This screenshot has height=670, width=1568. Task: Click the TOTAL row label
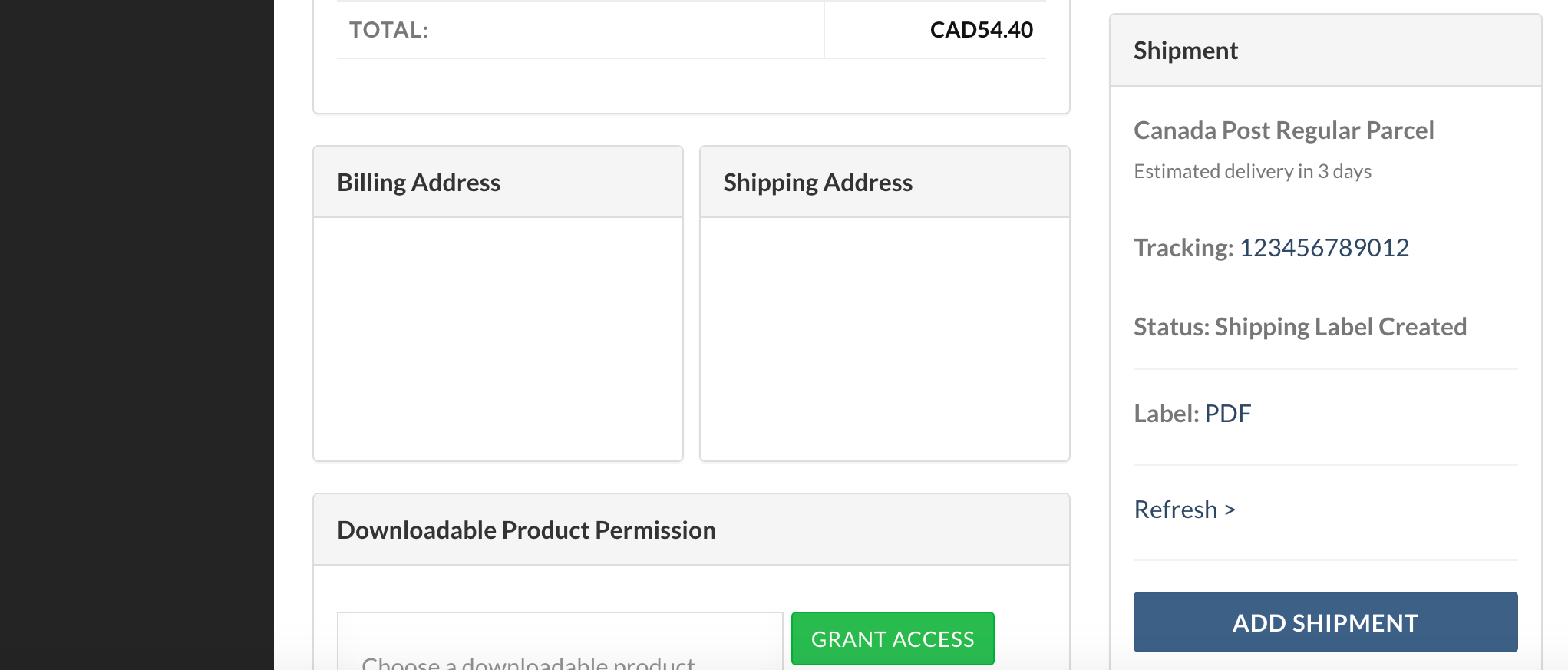pyautogui.click(x=389, y=30)
